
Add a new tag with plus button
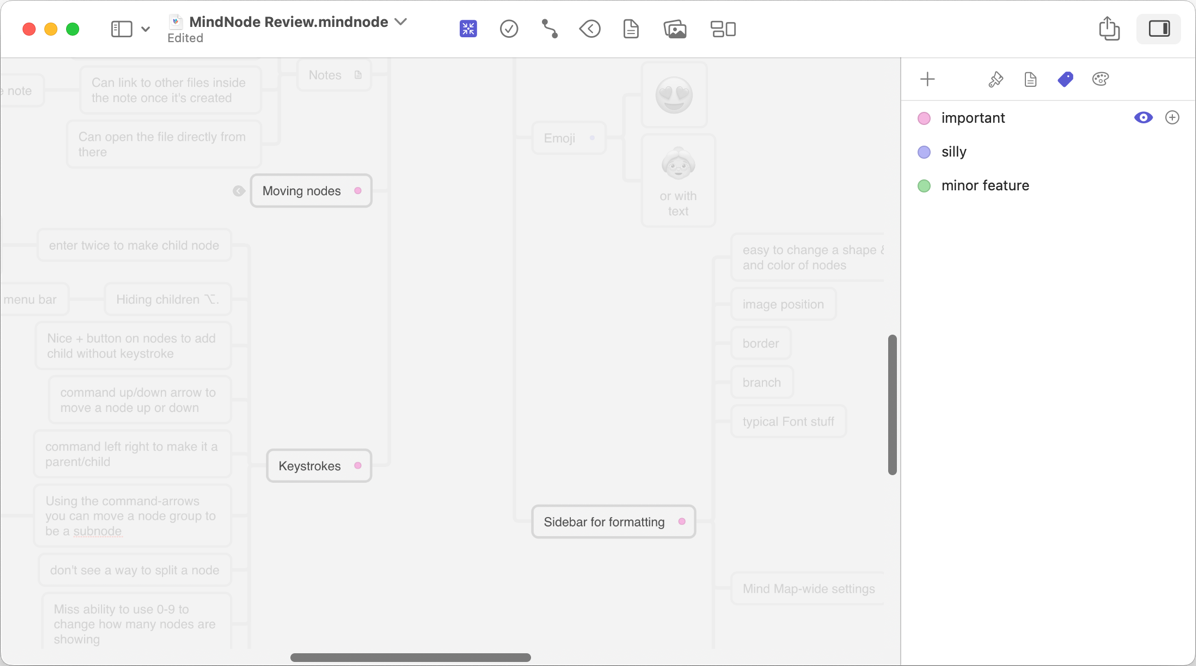click(x=927, y=79)
